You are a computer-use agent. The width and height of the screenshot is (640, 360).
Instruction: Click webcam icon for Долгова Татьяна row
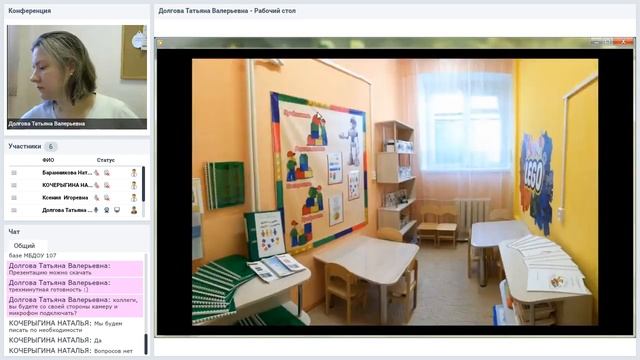tap(107, 210)
